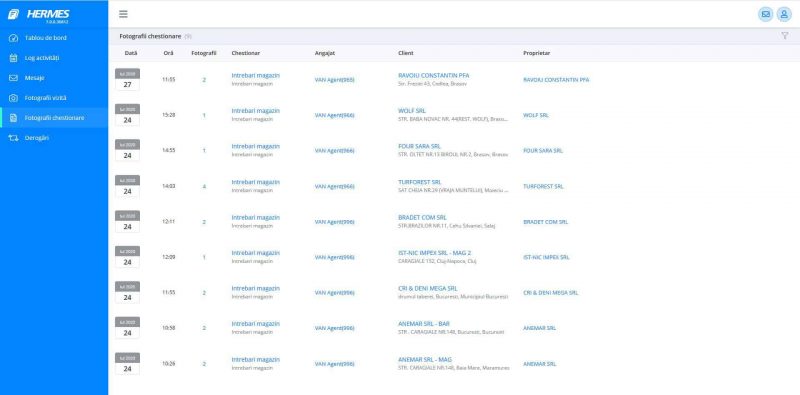
Task: Open ANEMAR SRL - BAR client link
Action: click(x=424, y=324)
